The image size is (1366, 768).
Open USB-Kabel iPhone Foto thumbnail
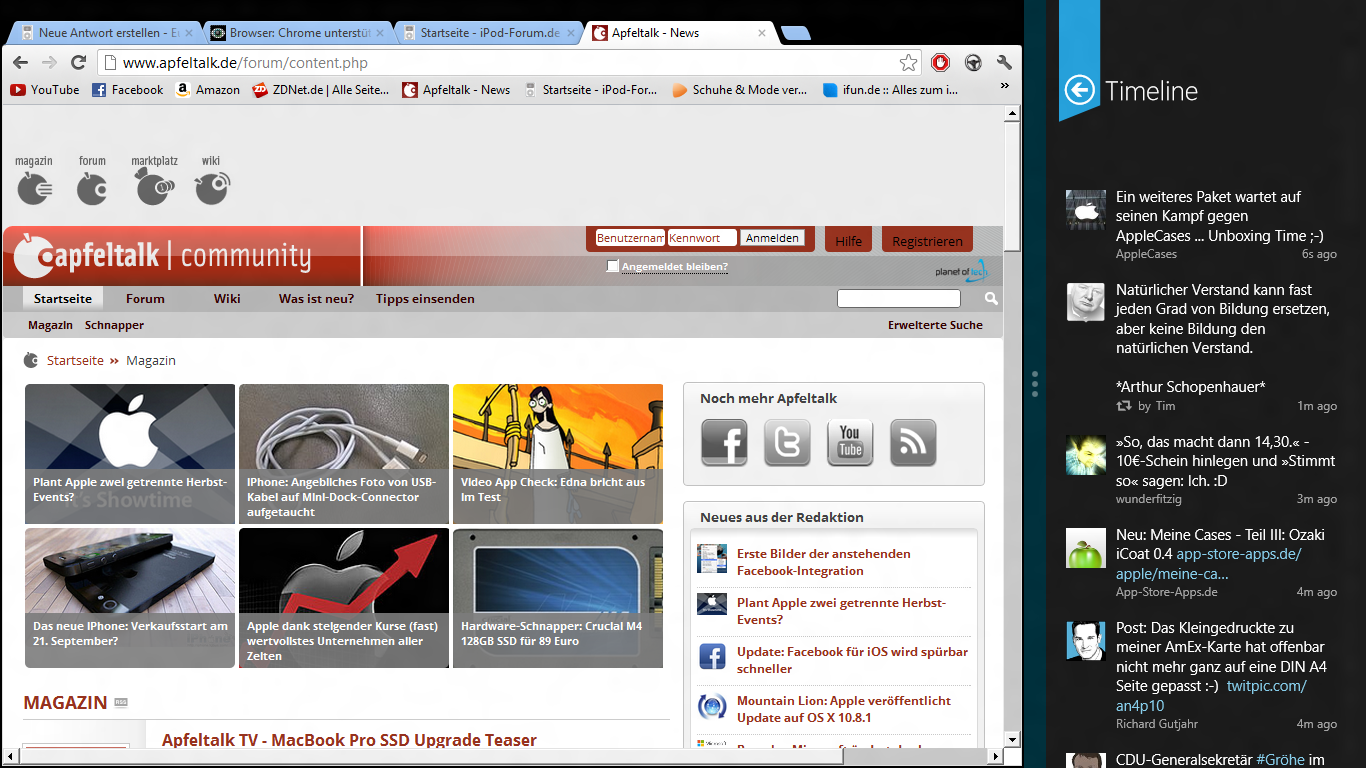point(344,454)
